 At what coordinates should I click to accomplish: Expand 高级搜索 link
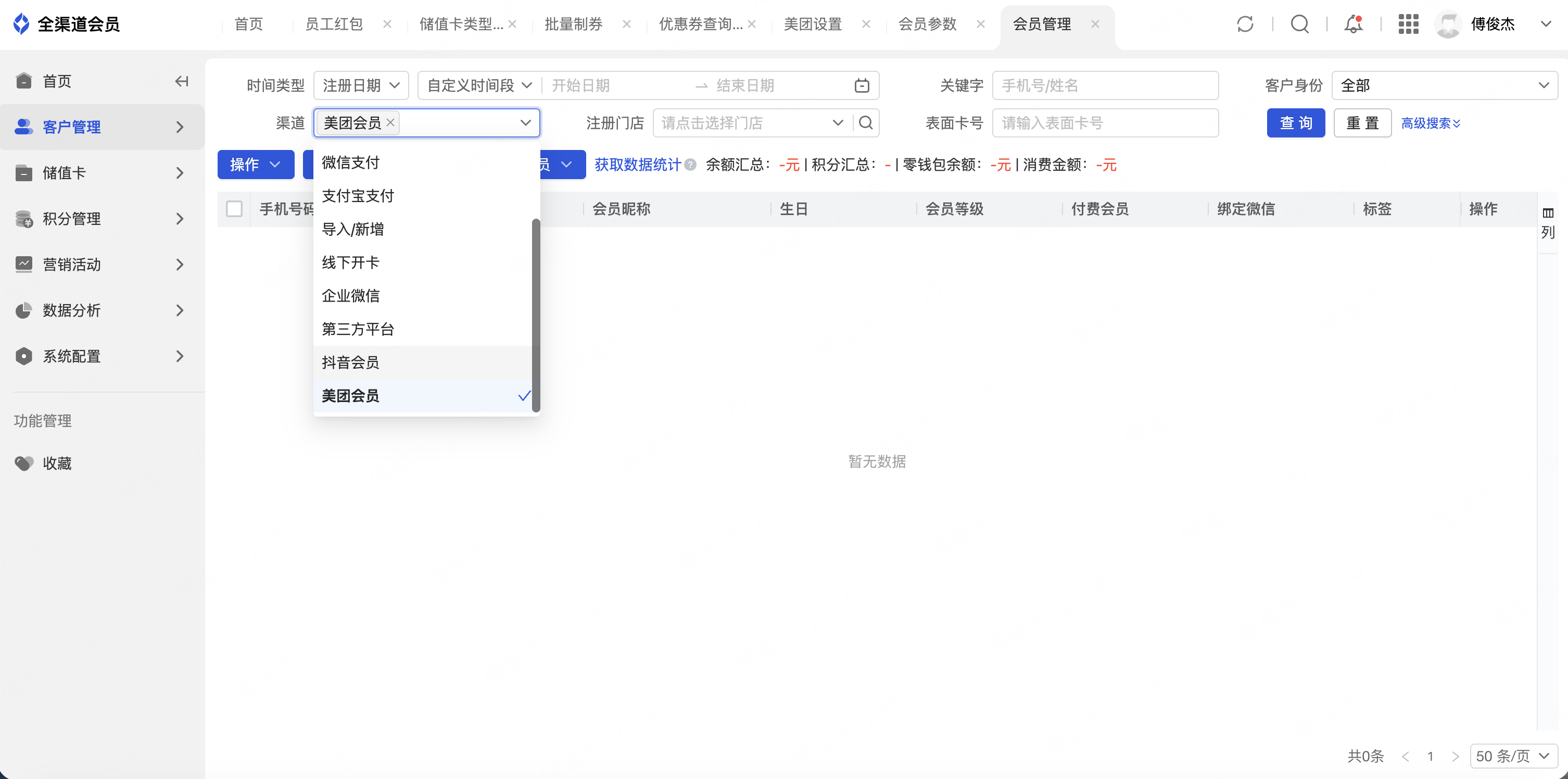tap(1431, 123)
